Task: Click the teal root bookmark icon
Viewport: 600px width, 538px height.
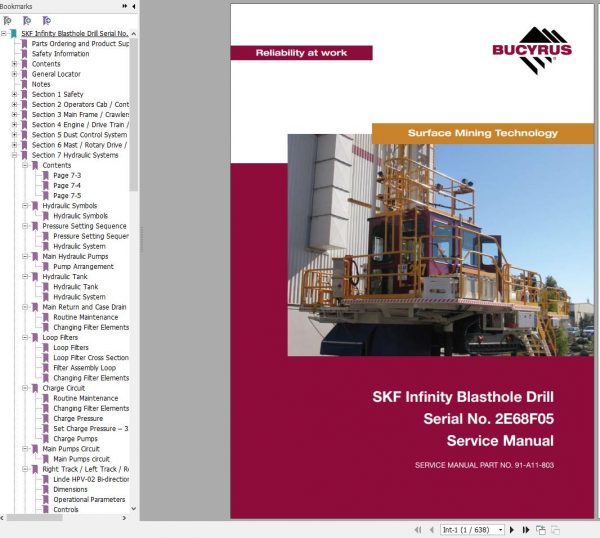Action: click(13, 34)
